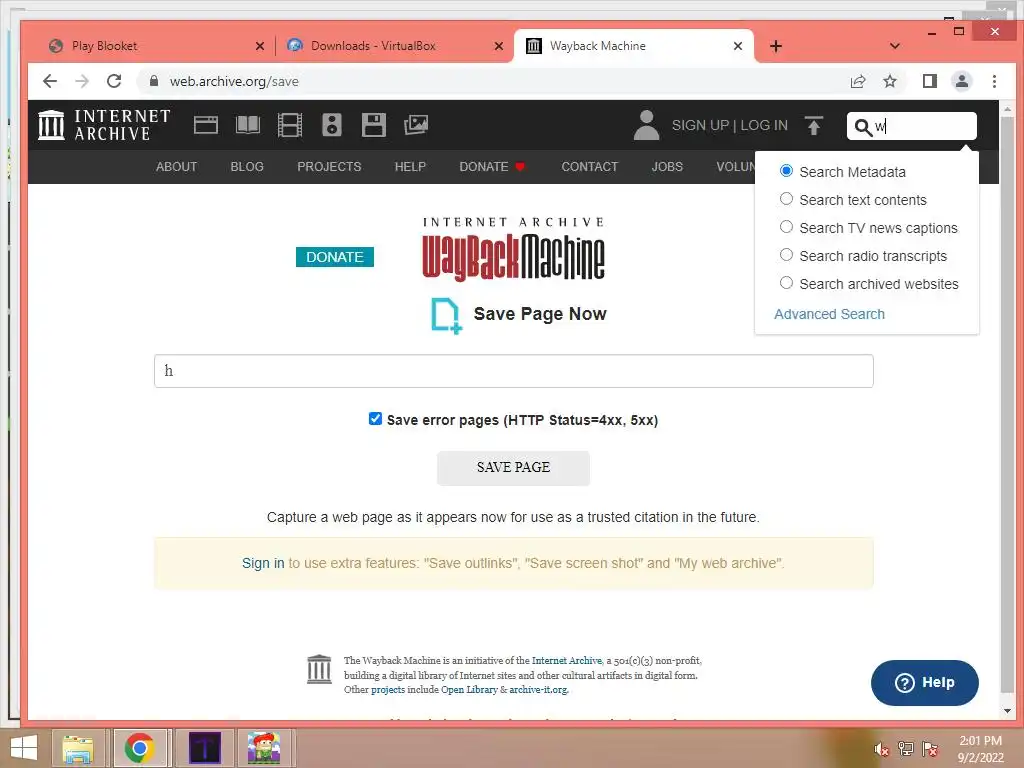The height and width of the screenshot is (768, 1024).
Task: Open the Chrome profile icon
Action: click(962, 81)
